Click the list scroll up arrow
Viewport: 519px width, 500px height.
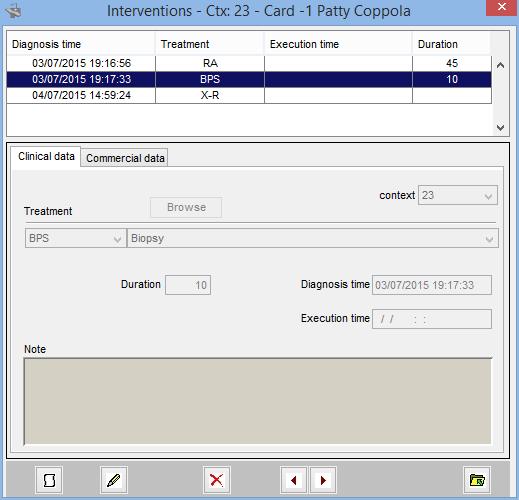pyautogui.click(x=500, y=65)
